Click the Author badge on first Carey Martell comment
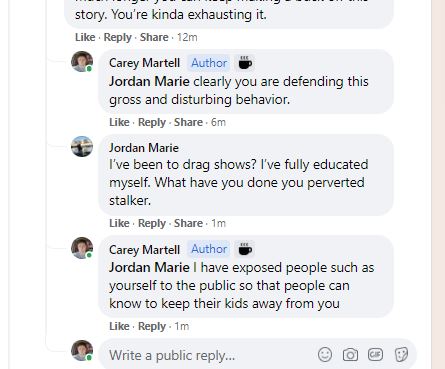Viewport: 445px width, 369px height. coord(209,63)
